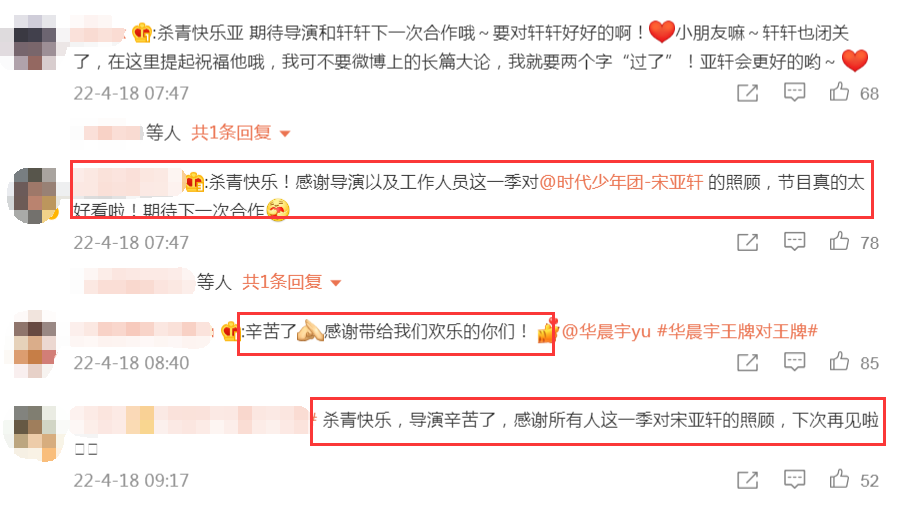Like the comment with 85 likes

click(x=839, y=362)
